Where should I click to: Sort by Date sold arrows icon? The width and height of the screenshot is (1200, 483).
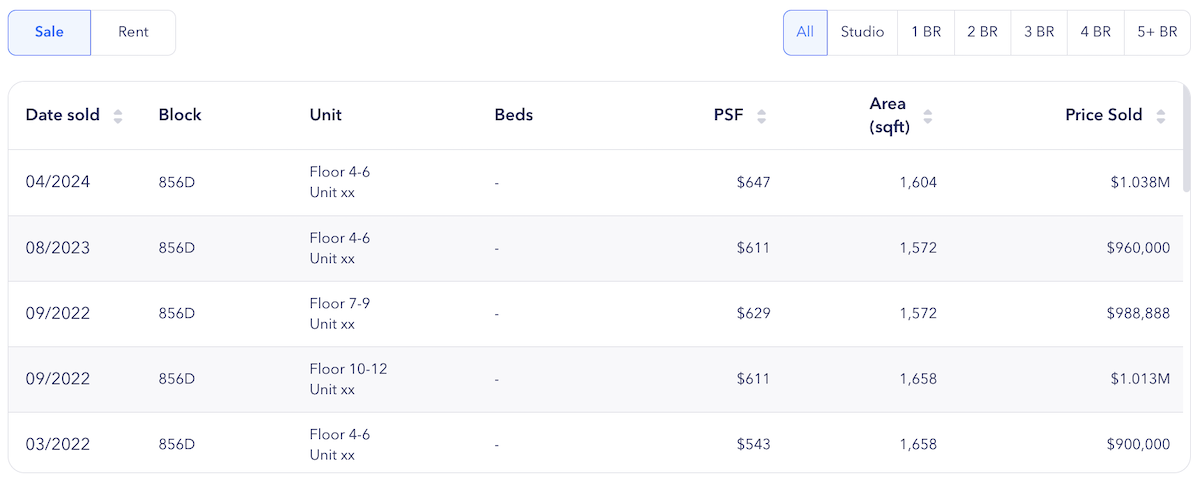118,116
